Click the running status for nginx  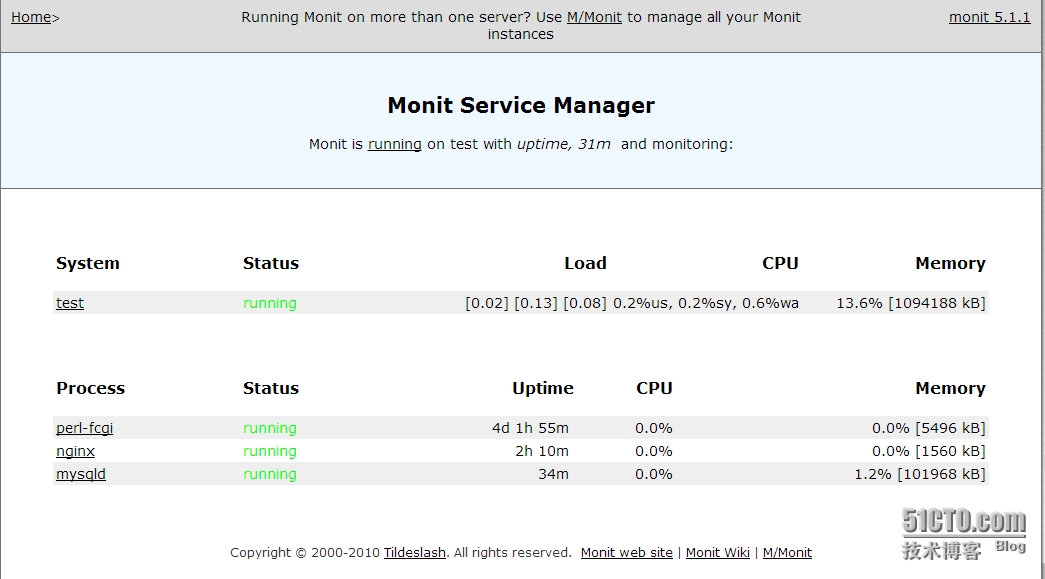coord(270,451)
